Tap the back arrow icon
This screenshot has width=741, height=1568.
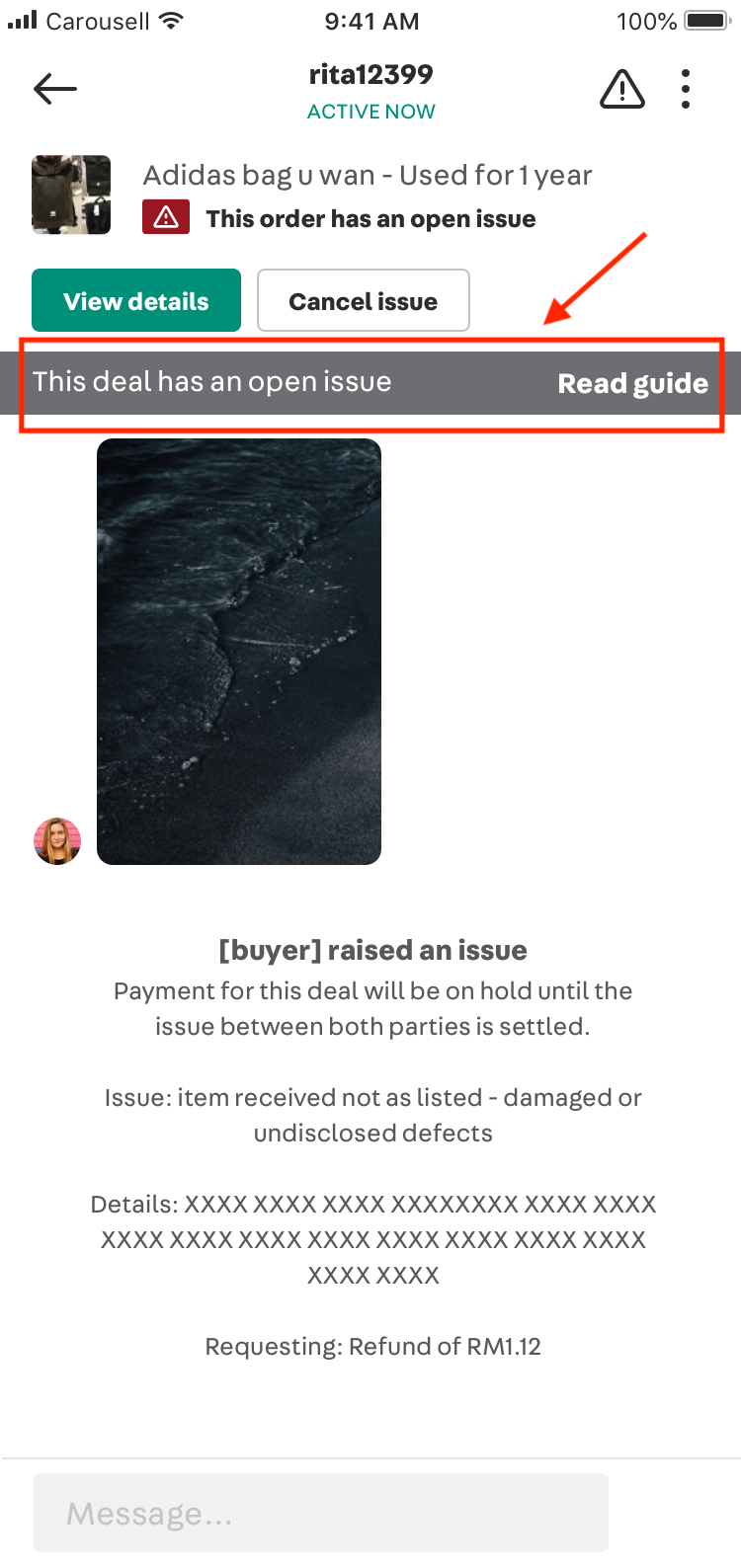[x=55, y=89]
